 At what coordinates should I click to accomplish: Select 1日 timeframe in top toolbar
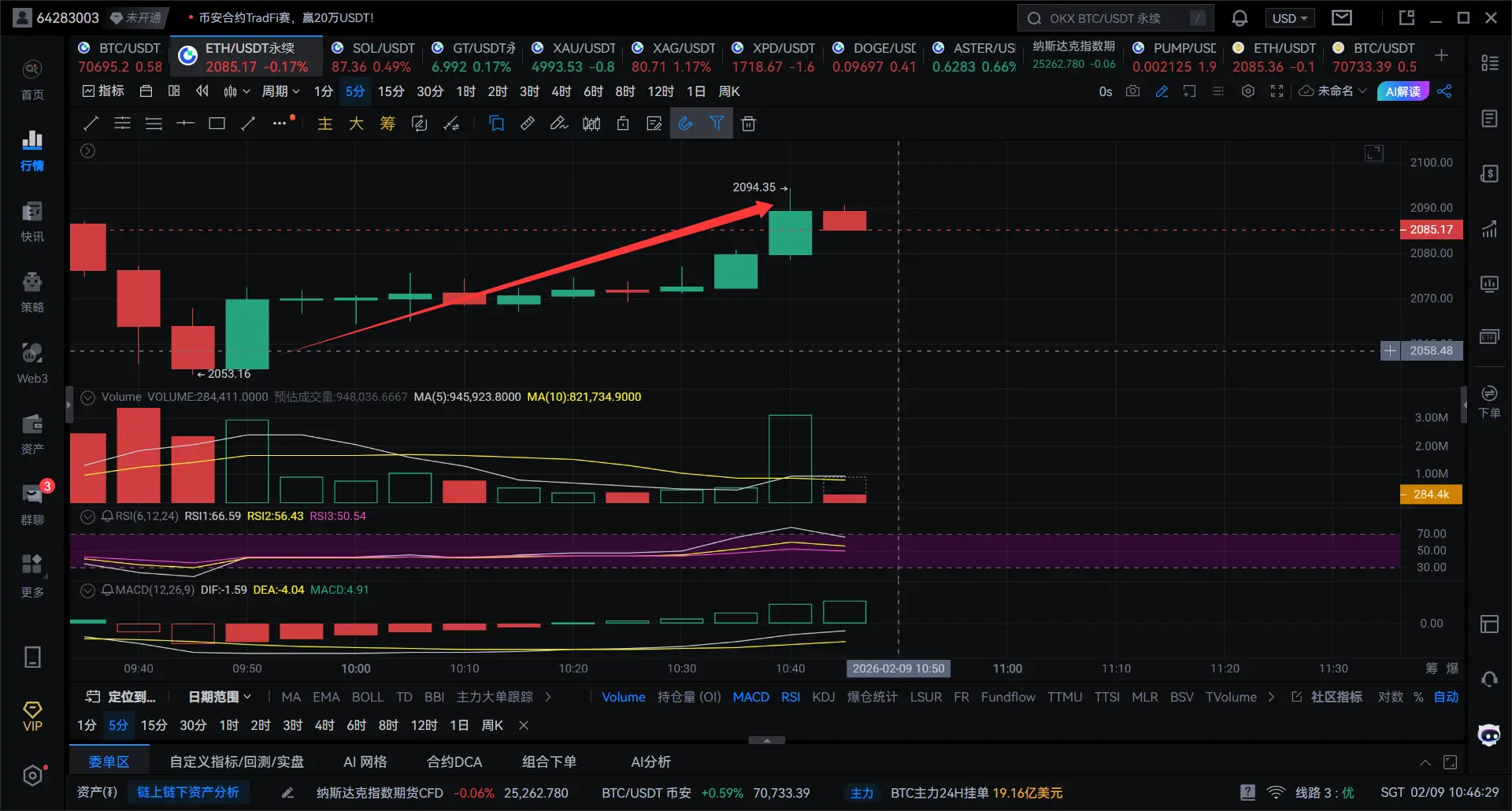click(696, 91)
